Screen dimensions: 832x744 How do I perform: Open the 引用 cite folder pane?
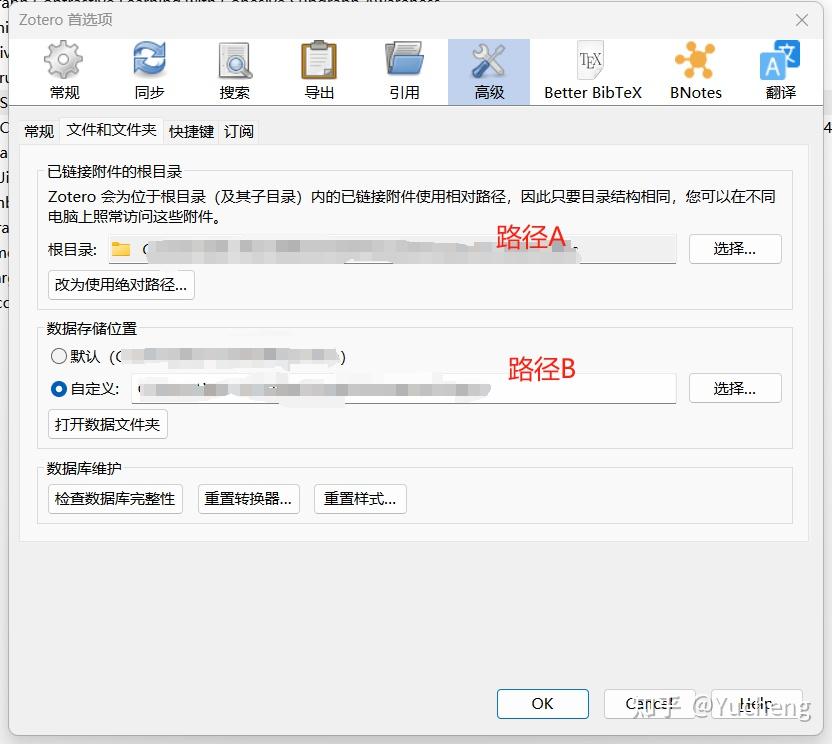(x=404, y=71)
